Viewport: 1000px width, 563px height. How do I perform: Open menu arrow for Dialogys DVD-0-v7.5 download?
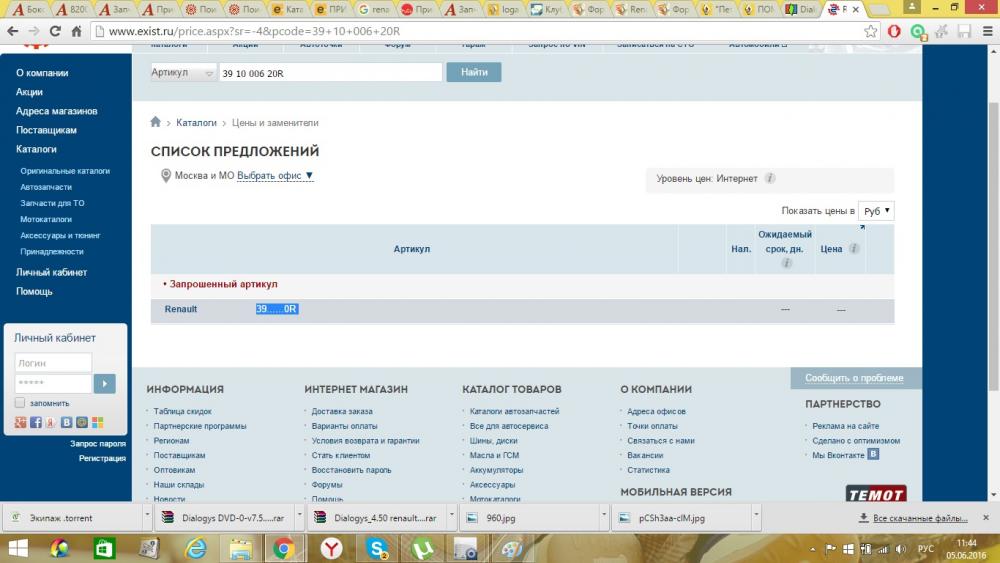tap(299, 514)
